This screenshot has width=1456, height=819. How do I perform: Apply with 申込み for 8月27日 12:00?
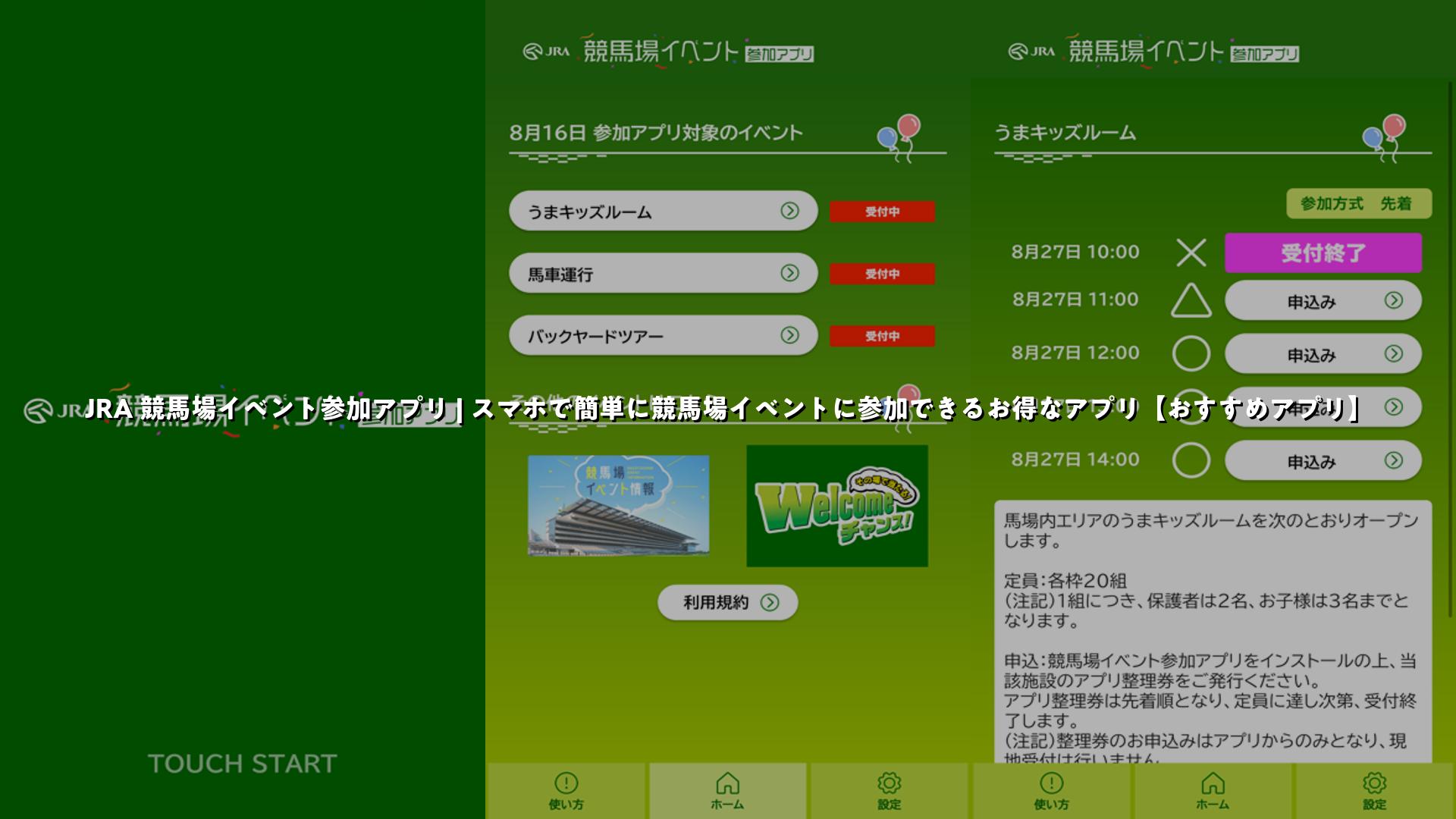pyautogui.click(x=1323, y=353)
